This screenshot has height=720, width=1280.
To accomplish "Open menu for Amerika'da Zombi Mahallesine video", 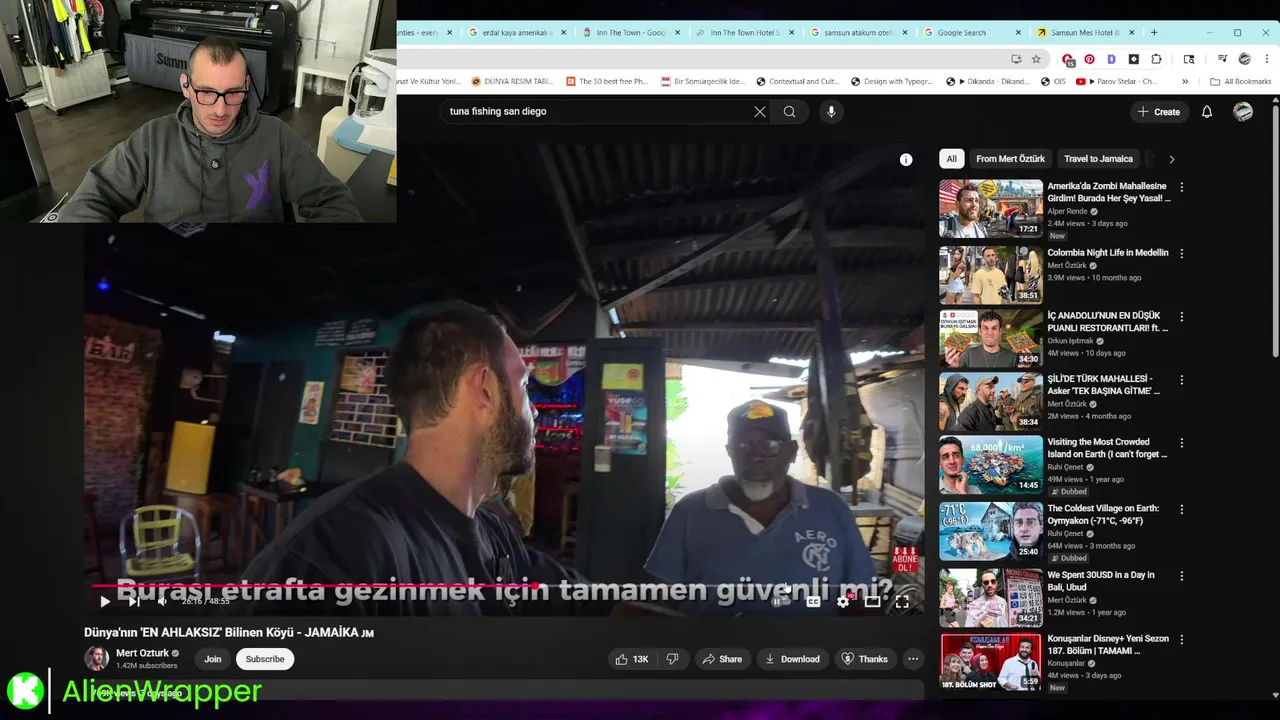I will (x=1182, y=187).
